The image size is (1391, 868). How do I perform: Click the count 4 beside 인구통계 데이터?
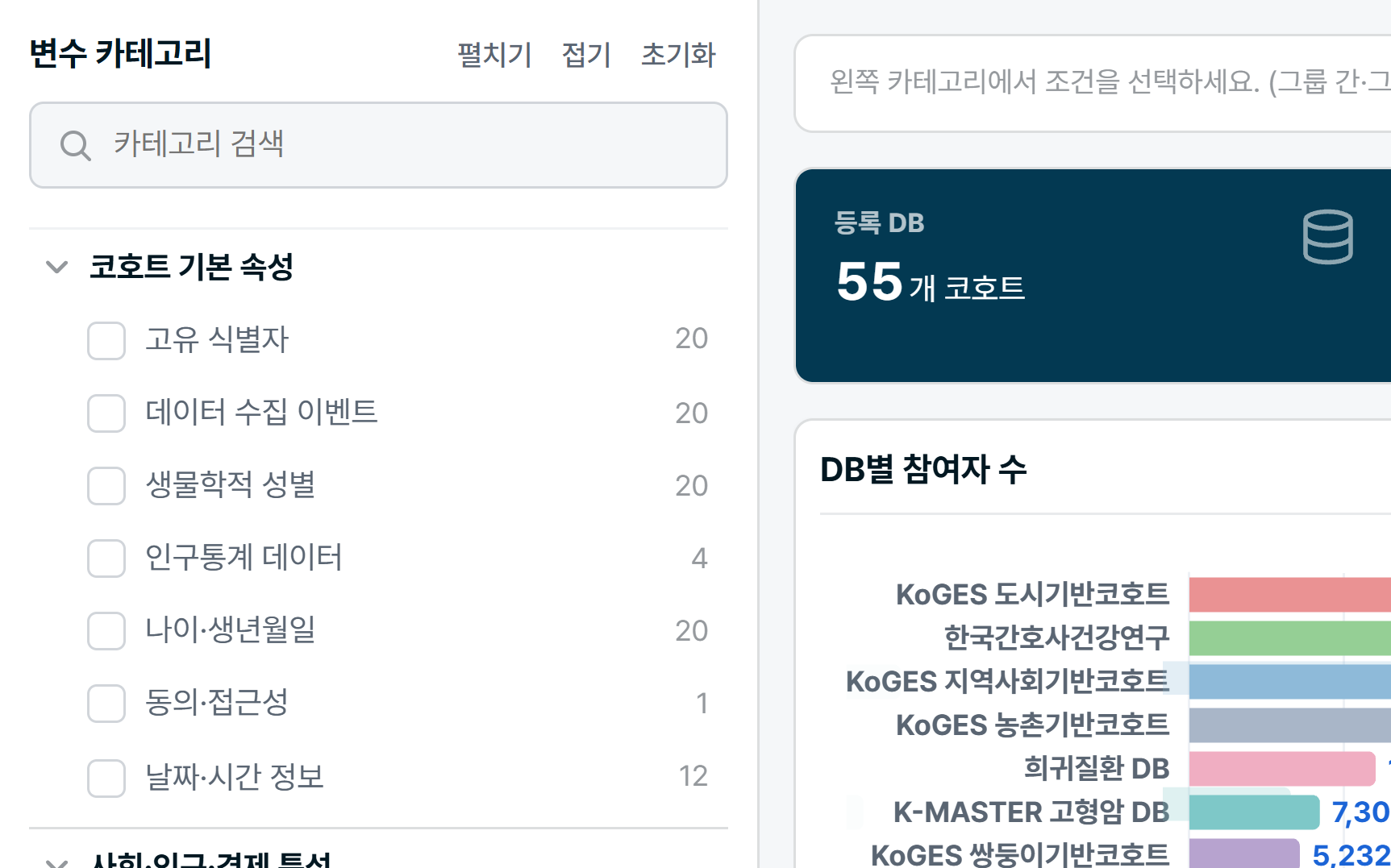(699, 559)
